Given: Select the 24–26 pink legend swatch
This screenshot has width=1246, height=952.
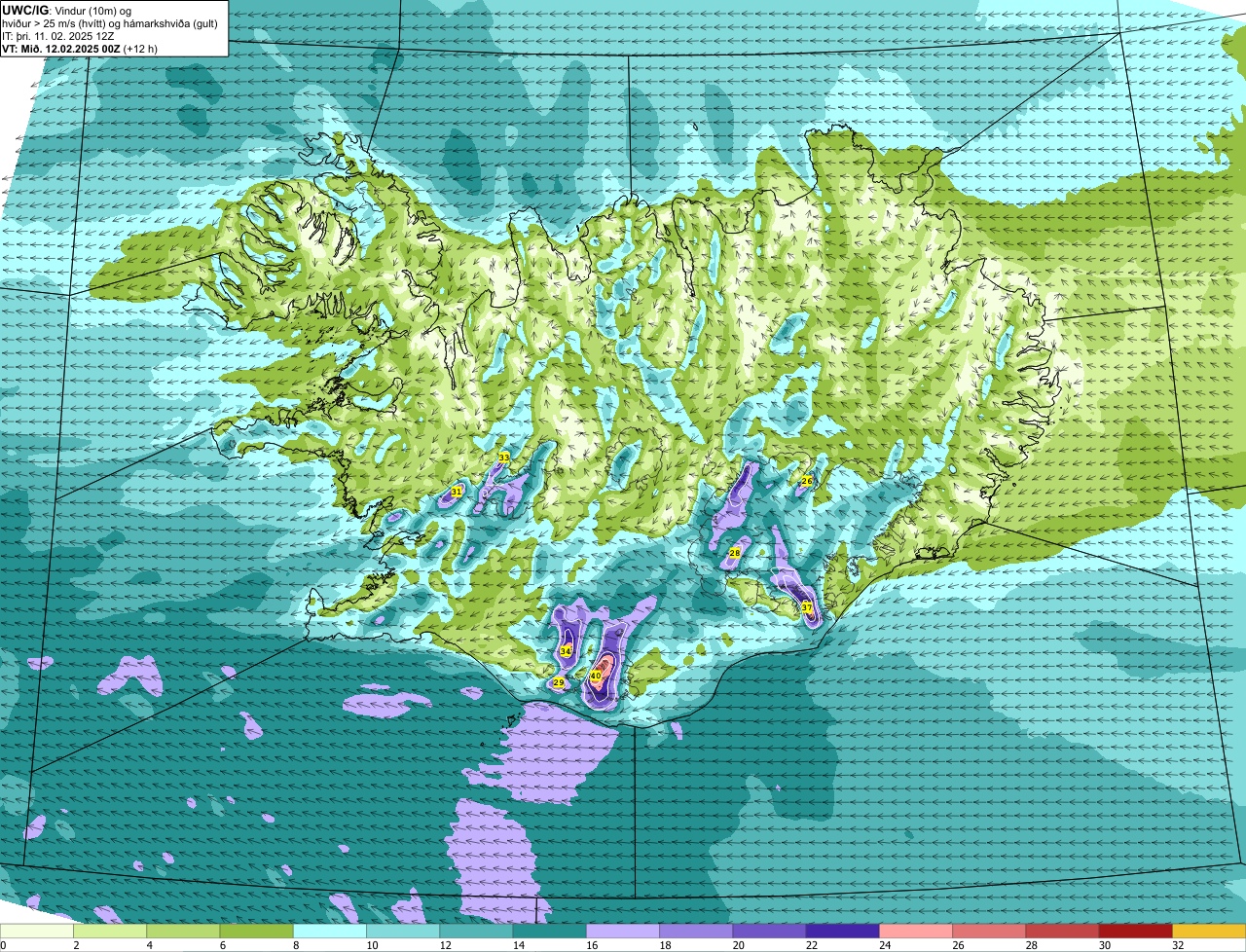Looking at the screenshot, I should point(916,932).
